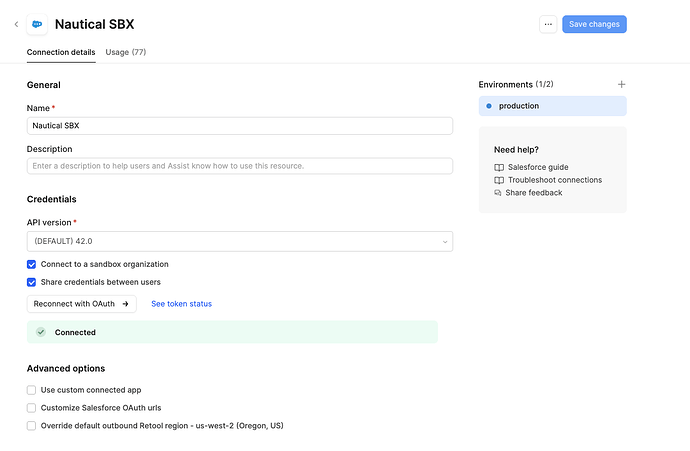
Task: Switch to the Usage (77) tab
Action: 126,52
